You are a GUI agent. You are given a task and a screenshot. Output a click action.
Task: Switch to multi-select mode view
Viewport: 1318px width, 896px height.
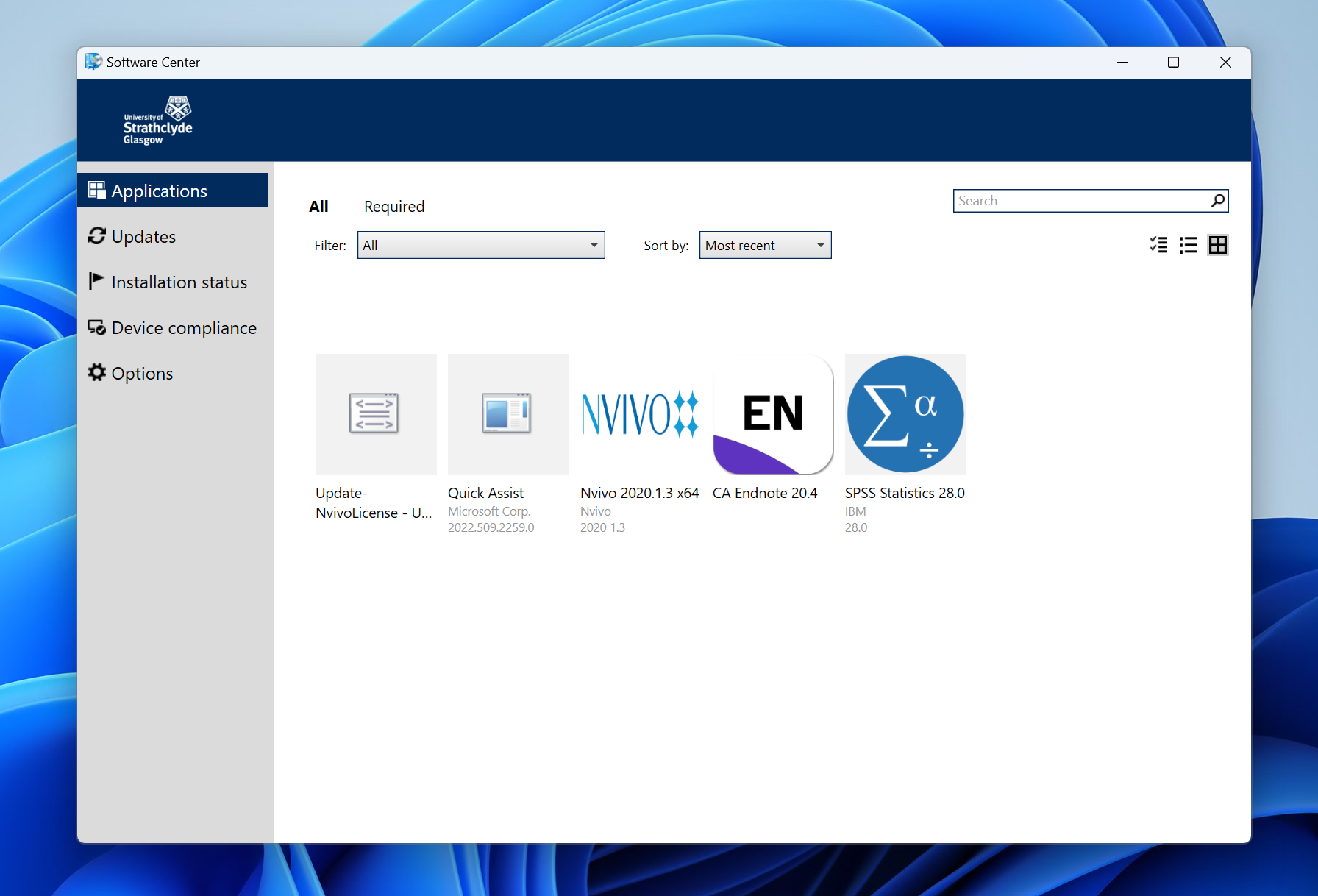pos(1158,245)
